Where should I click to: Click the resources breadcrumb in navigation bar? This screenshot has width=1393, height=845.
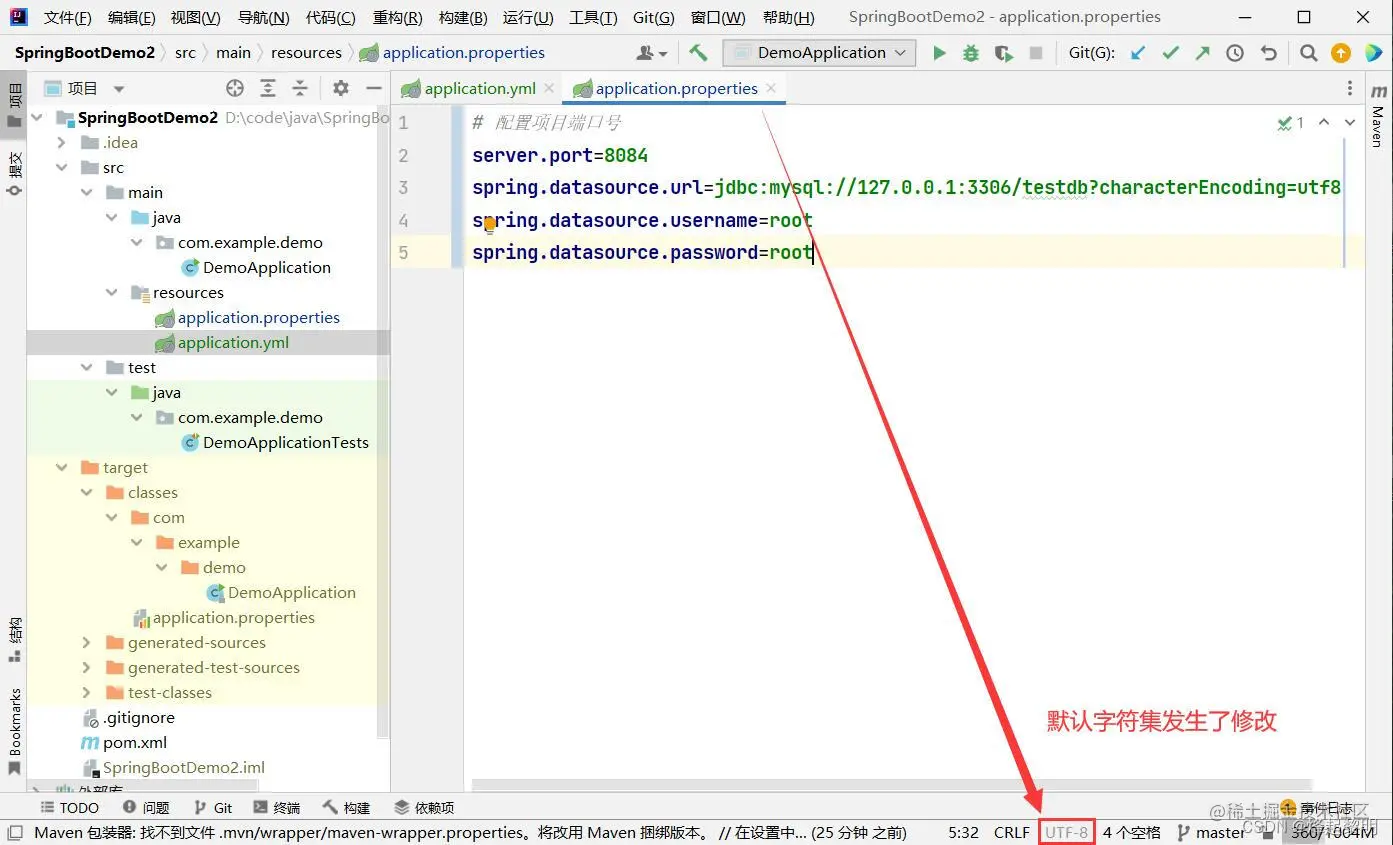pyautogui.click(x=306, y=53)
